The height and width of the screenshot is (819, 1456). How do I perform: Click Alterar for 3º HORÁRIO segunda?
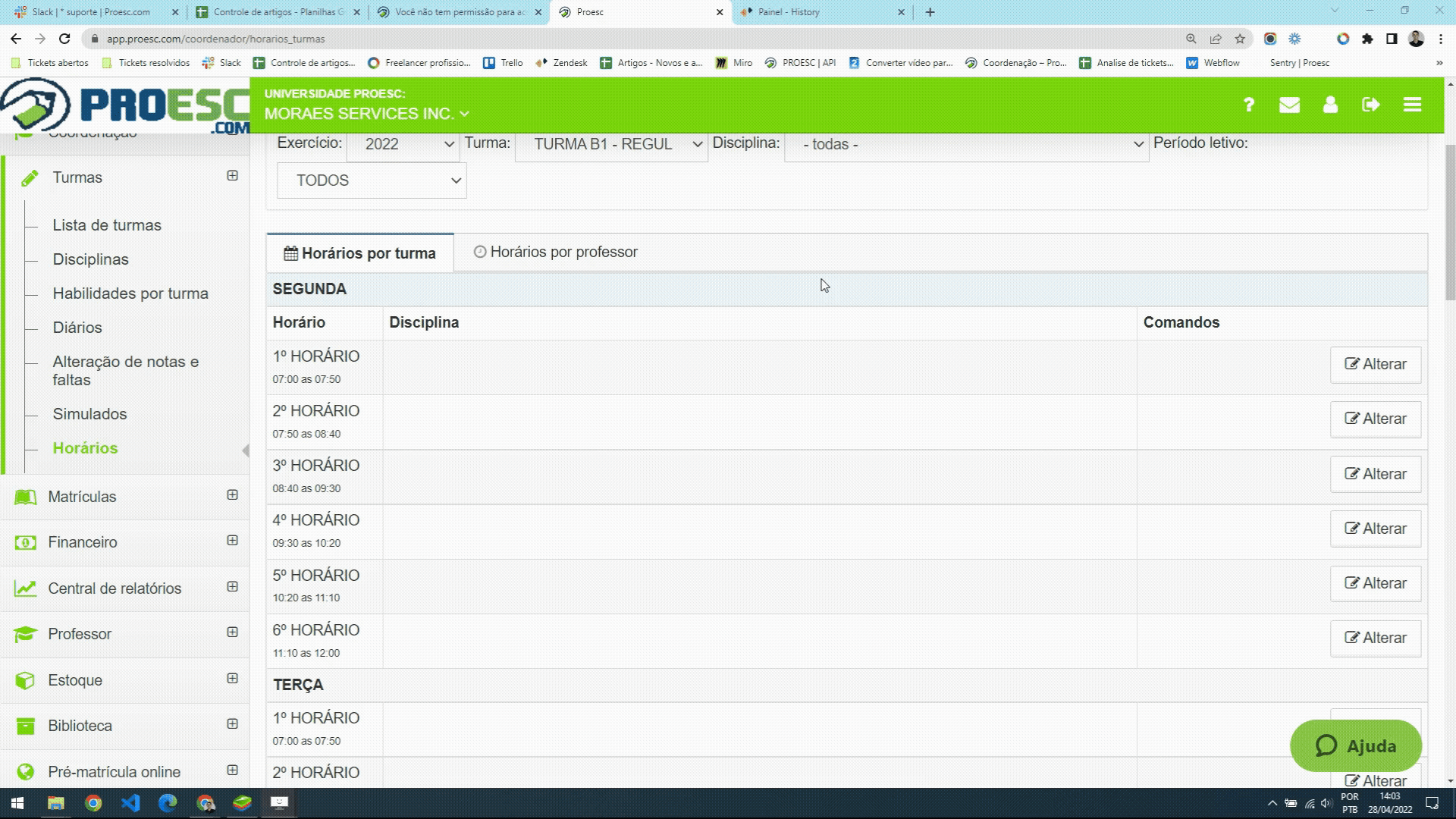(1376, 474)
